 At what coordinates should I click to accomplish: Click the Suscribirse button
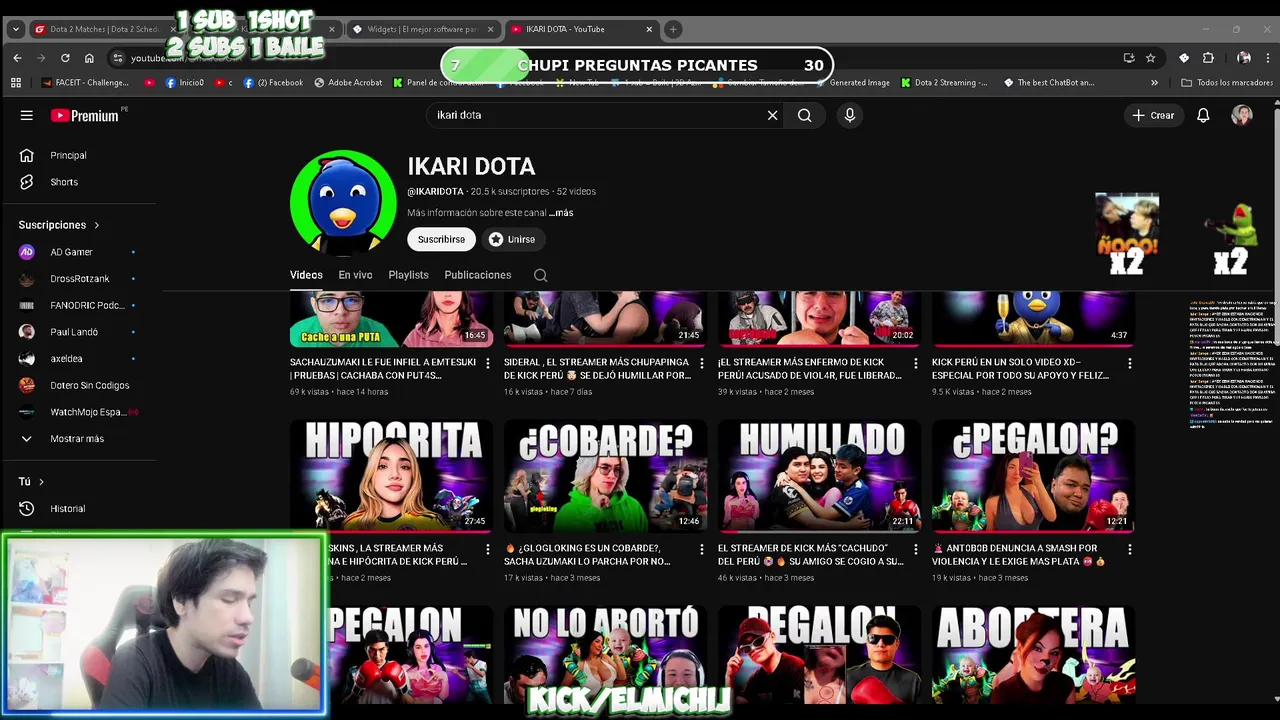pos(441,240)
